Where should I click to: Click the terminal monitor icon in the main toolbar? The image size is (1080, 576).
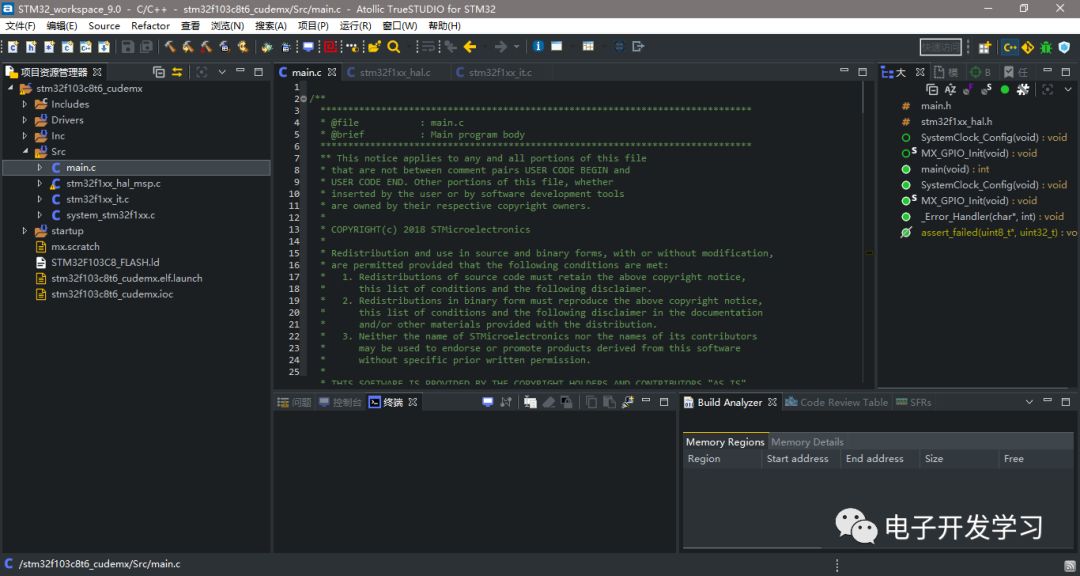[308, 47]
